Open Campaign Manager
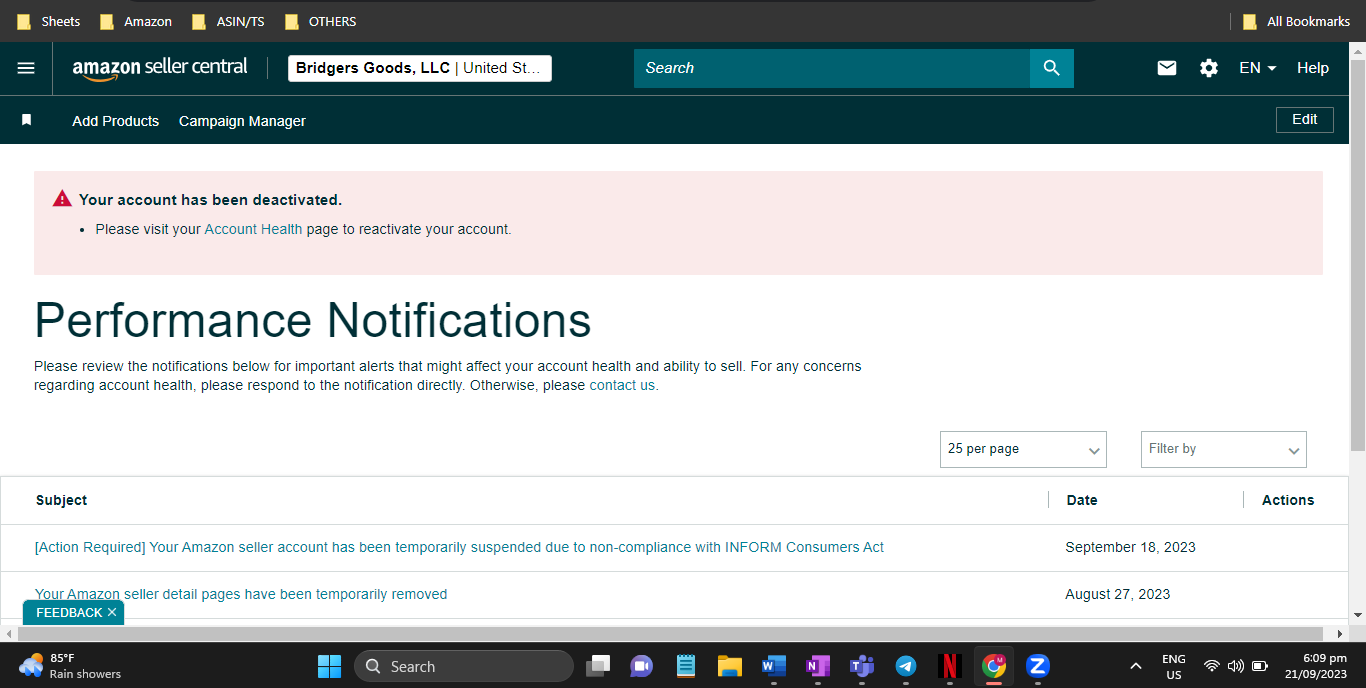Viewport: 1366px width, 688px height. pyautogui.click(x=242, y=121)
